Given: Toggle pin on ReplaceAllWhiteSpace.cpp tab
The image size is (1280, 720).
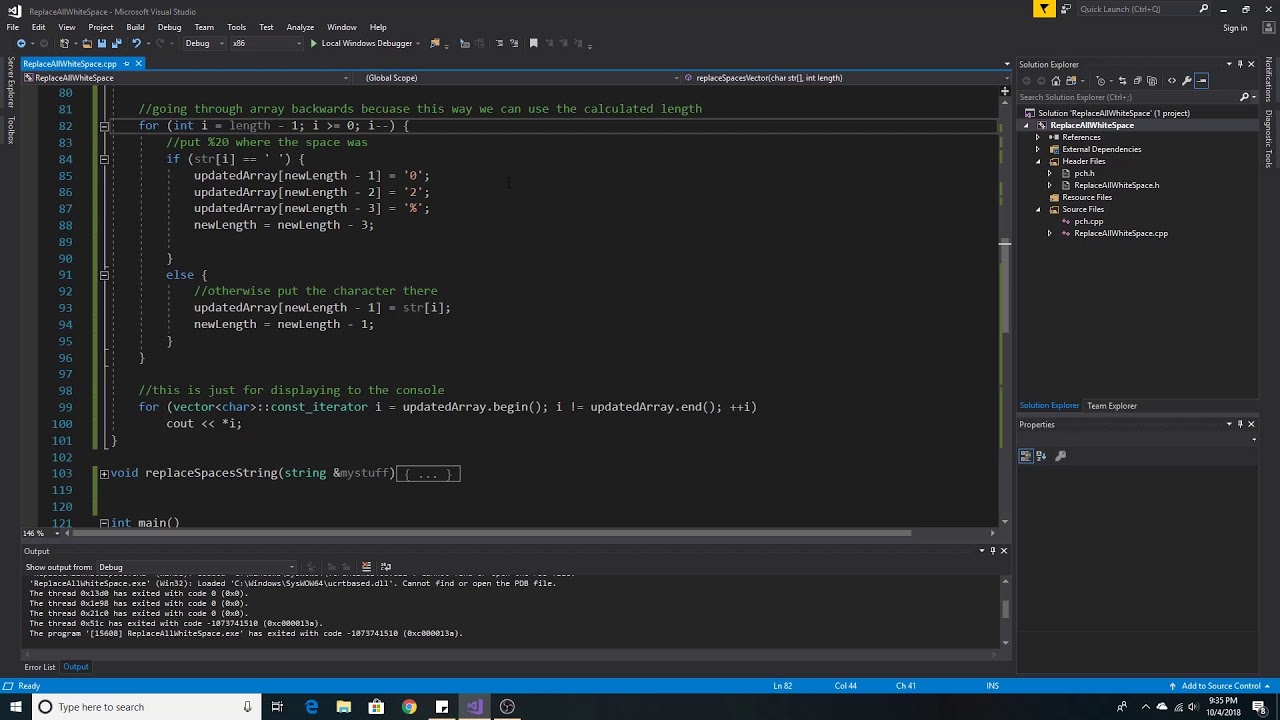Looking at the screenshot, I should [x=126, y=64].
